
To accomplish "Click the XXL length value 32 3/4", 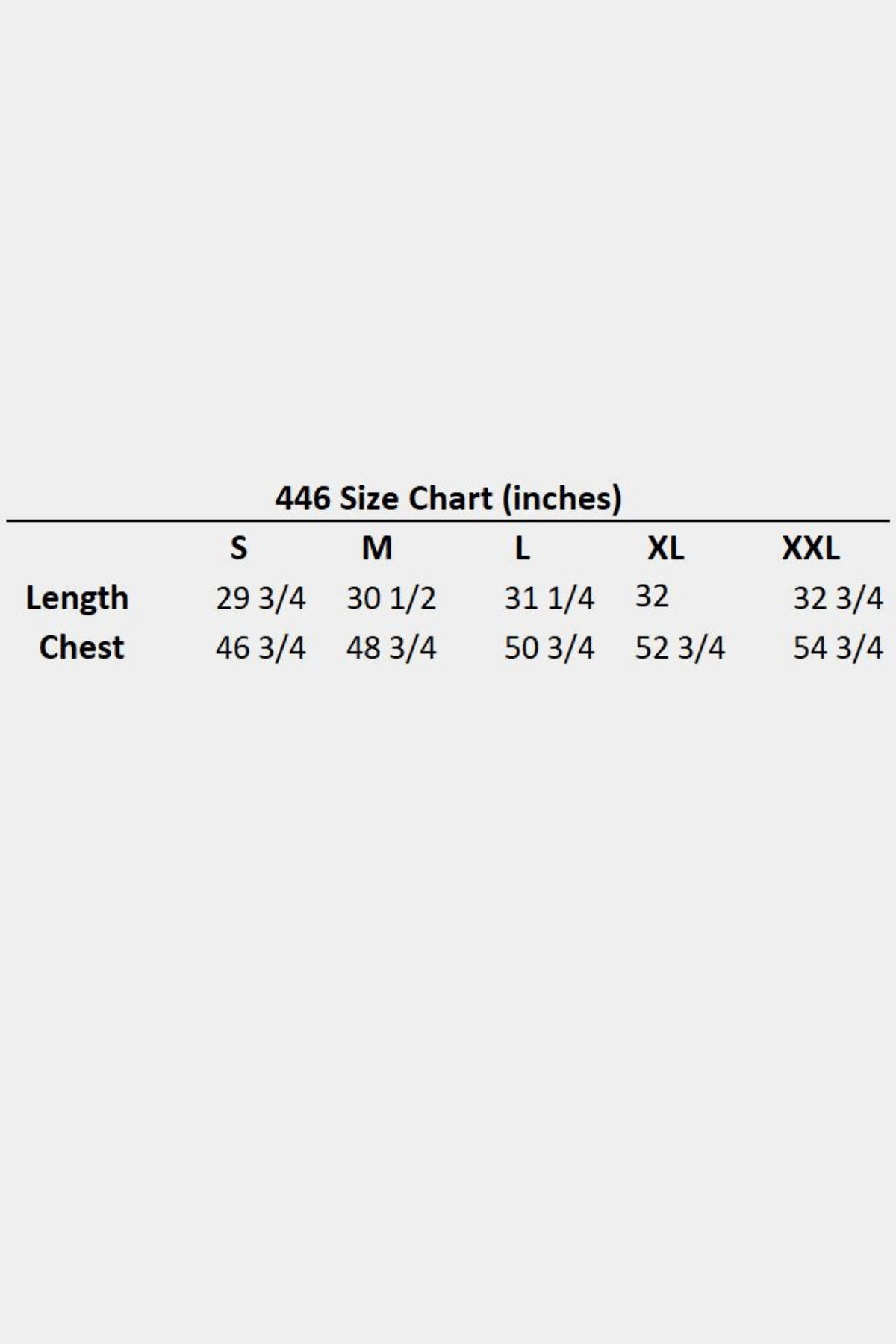I will (838, 598).
